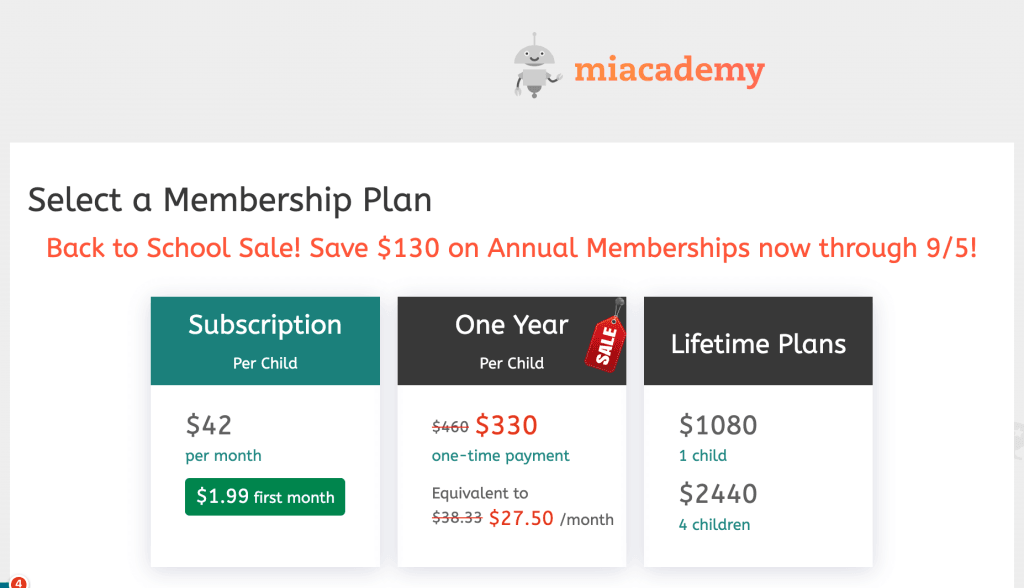Click the crossed-out $460 price
This screenshot has height=588, width=1024.
click(450, 425)
